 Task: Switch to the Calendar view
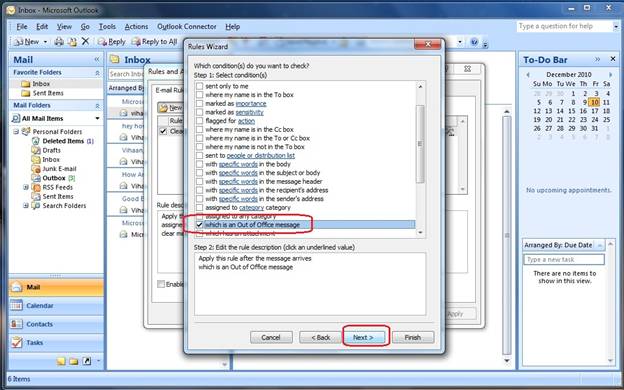(x=56, y=306)
